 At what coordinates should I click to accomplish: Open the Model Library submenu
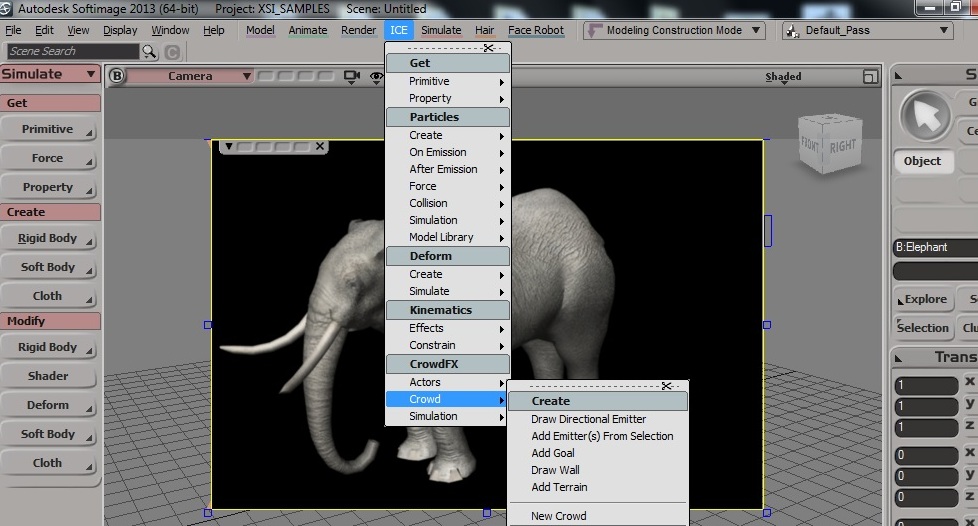pos(447,237)
